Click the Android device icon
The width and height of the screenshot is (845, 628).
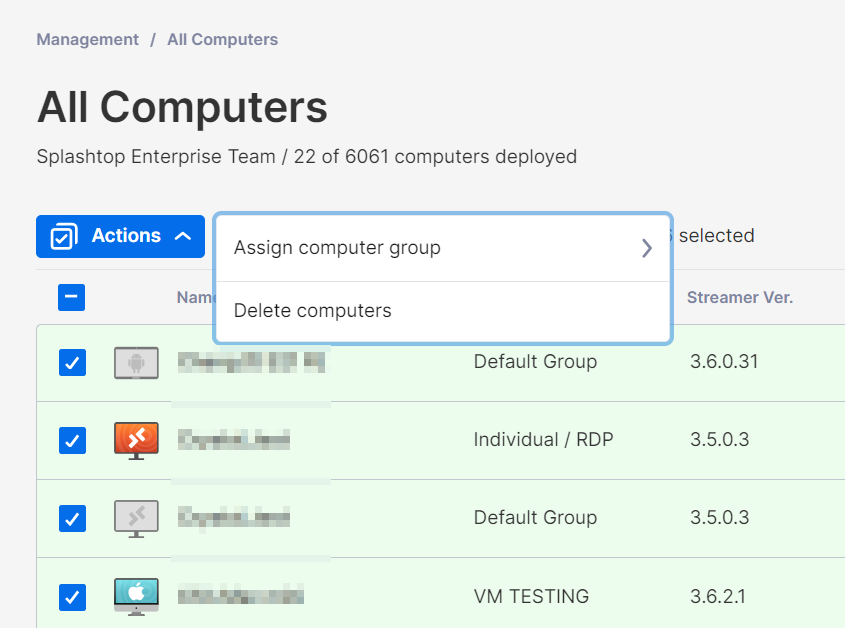click(x=136, y=363)
